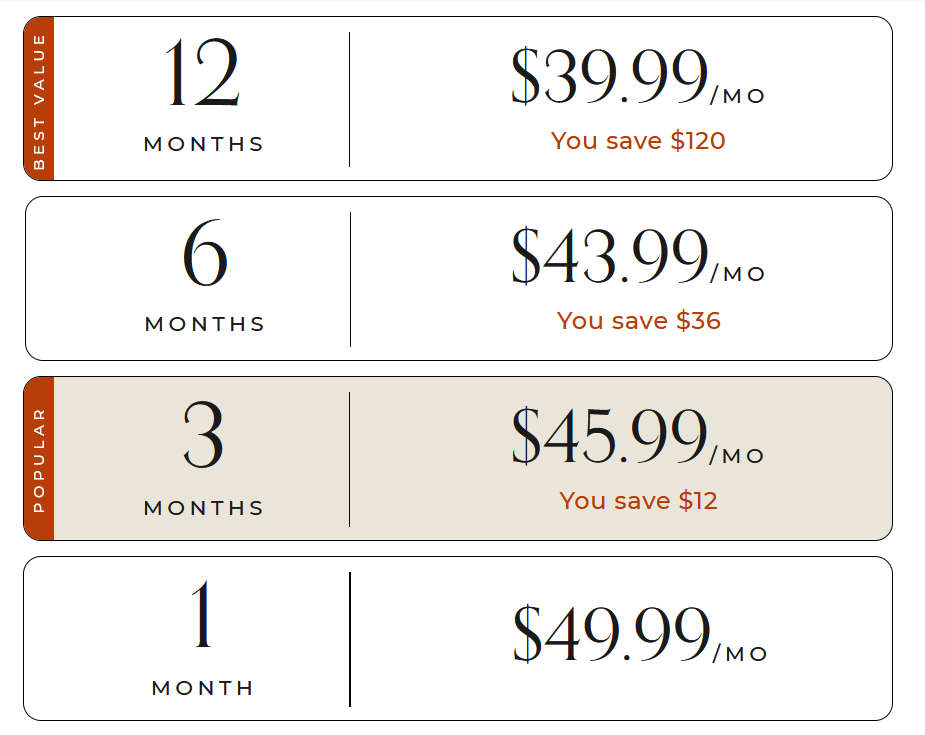Click the "You save $36" text
This screenshot has height=735, width=925.
[x=638, y=321]
